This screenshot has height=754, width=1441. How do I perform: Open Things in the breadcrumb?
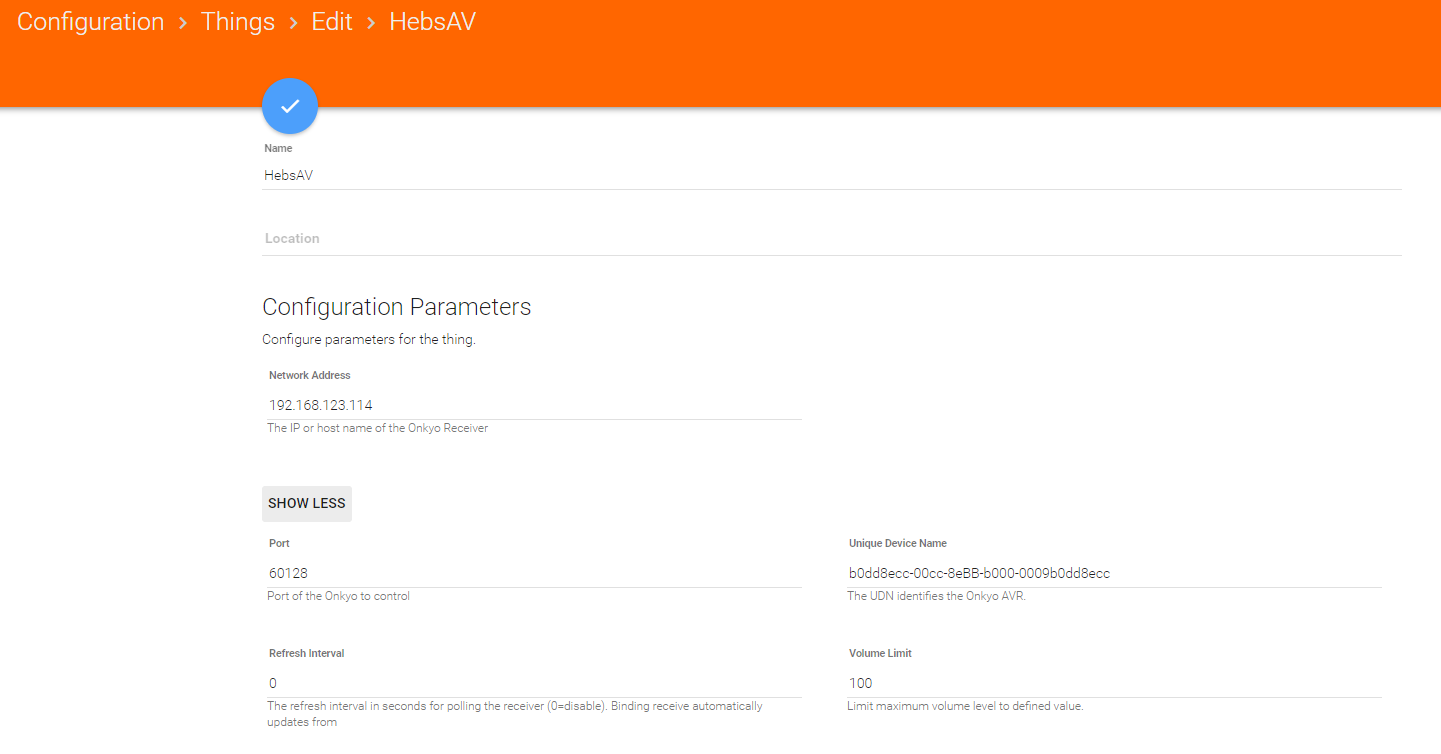[x=238, y=22]
